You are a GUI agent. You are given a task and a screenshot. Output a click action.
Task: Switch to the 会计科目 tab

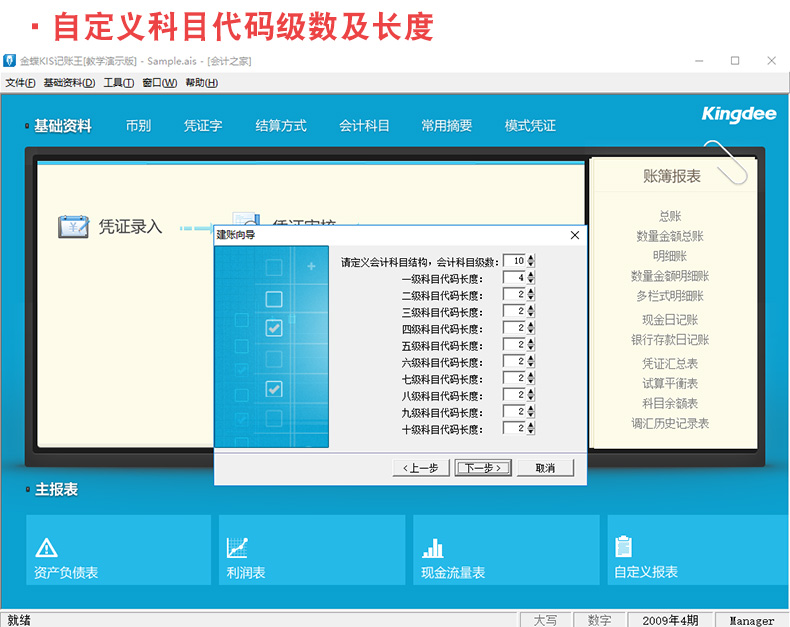(364, 126)
